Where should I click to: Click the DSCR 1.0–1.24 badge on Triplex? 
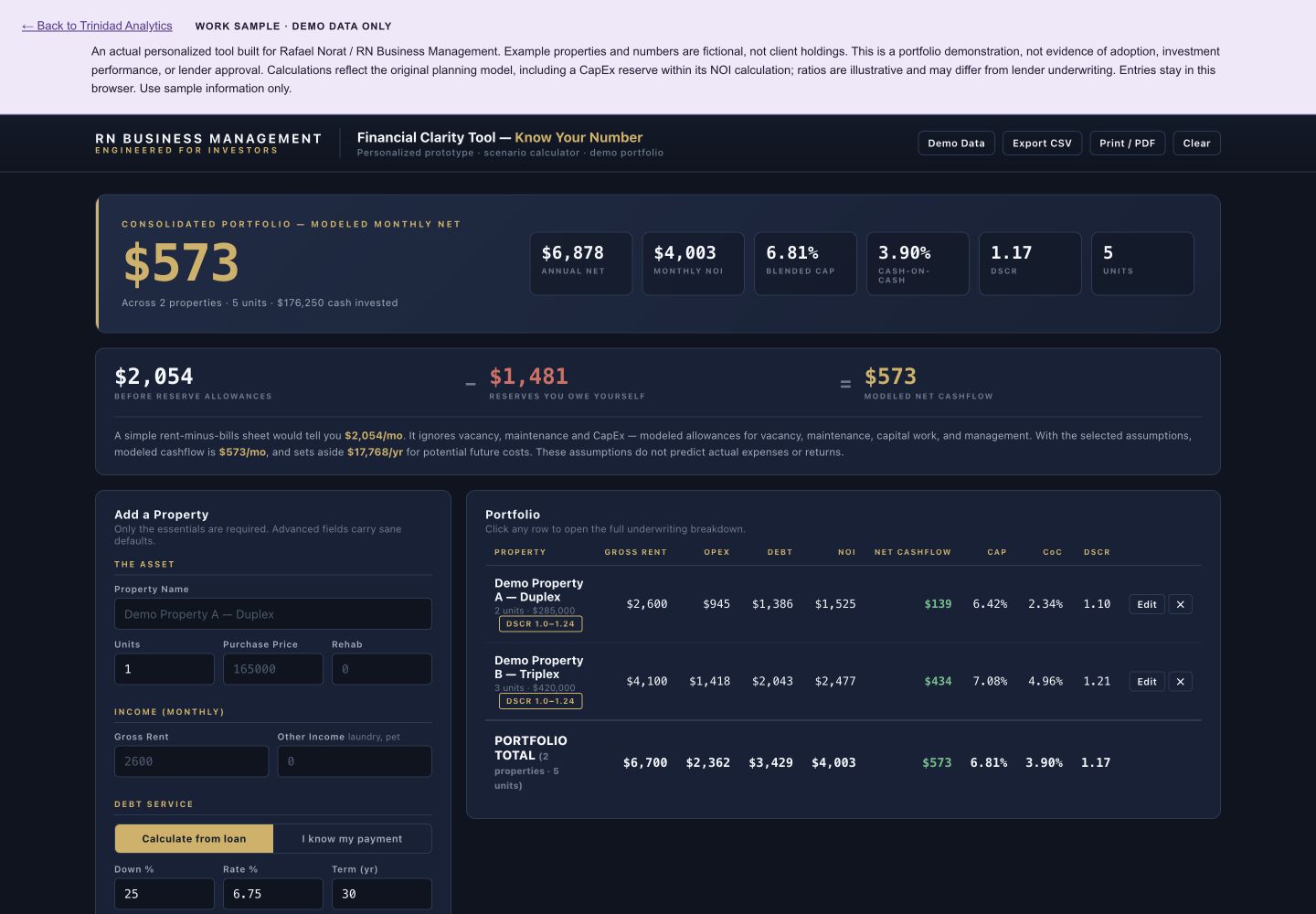pyautogui.click(x=540, y=701)
